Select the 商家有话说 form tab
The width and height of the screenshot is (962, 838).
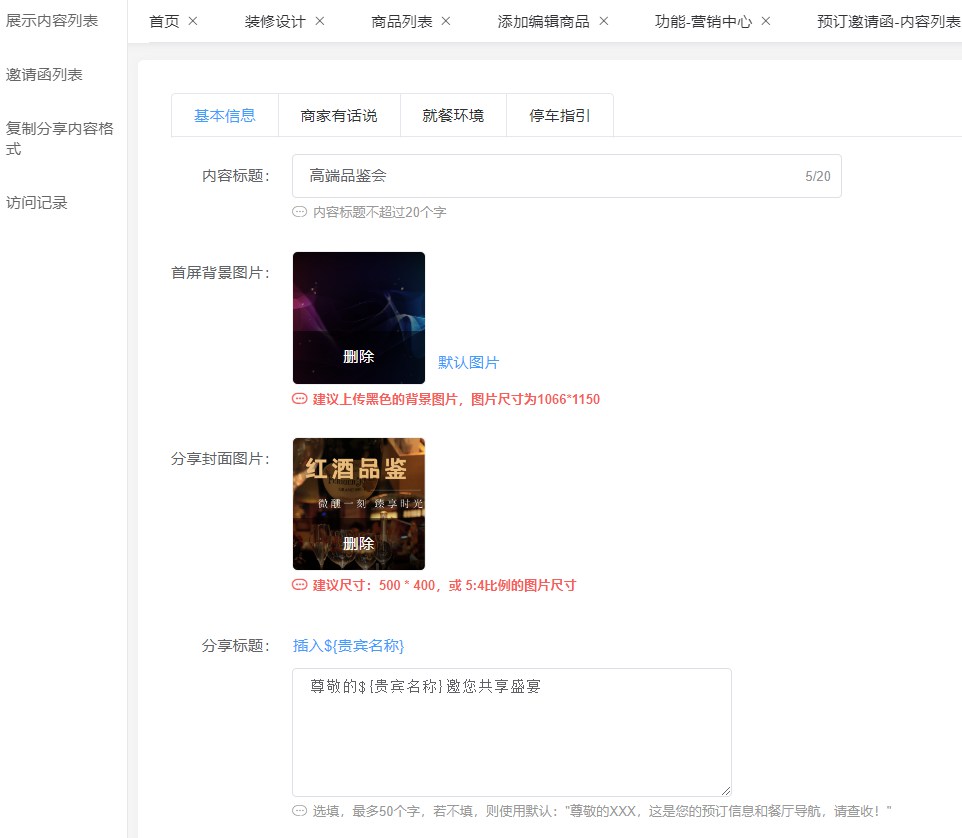339,115
